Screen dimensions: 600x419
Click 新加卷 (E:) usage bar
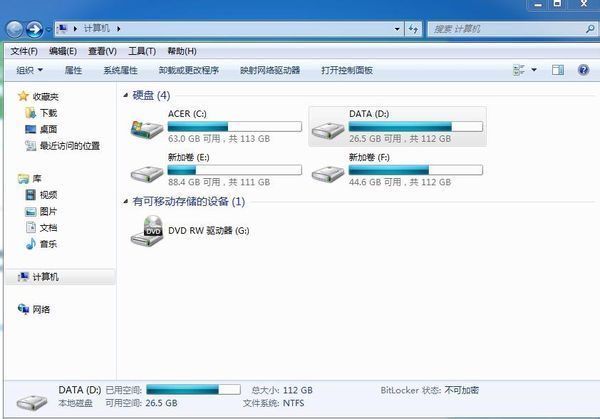235,170
